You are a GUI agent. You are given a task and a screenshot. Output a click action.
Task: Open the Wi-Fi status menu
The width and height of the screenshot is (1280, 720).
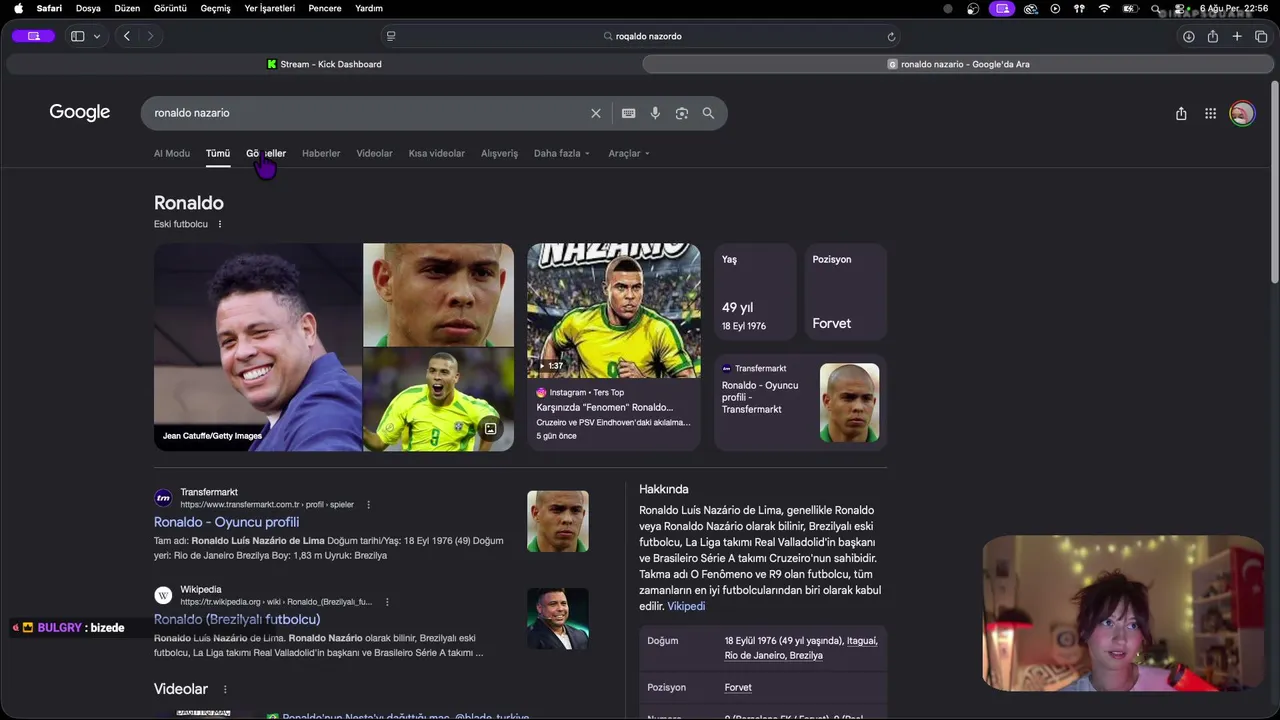[x=1104, y=8]
